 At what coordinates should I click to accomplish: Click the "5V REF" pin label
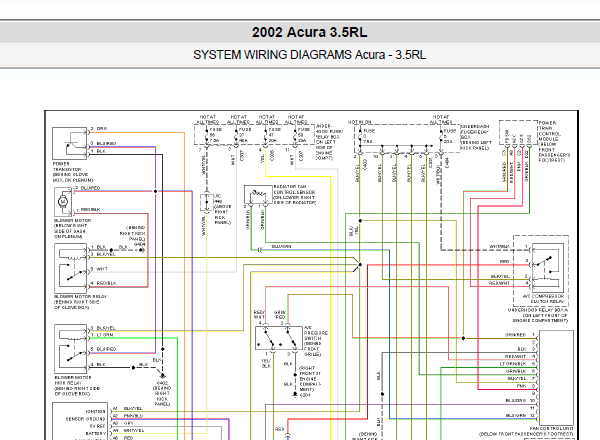98,426
